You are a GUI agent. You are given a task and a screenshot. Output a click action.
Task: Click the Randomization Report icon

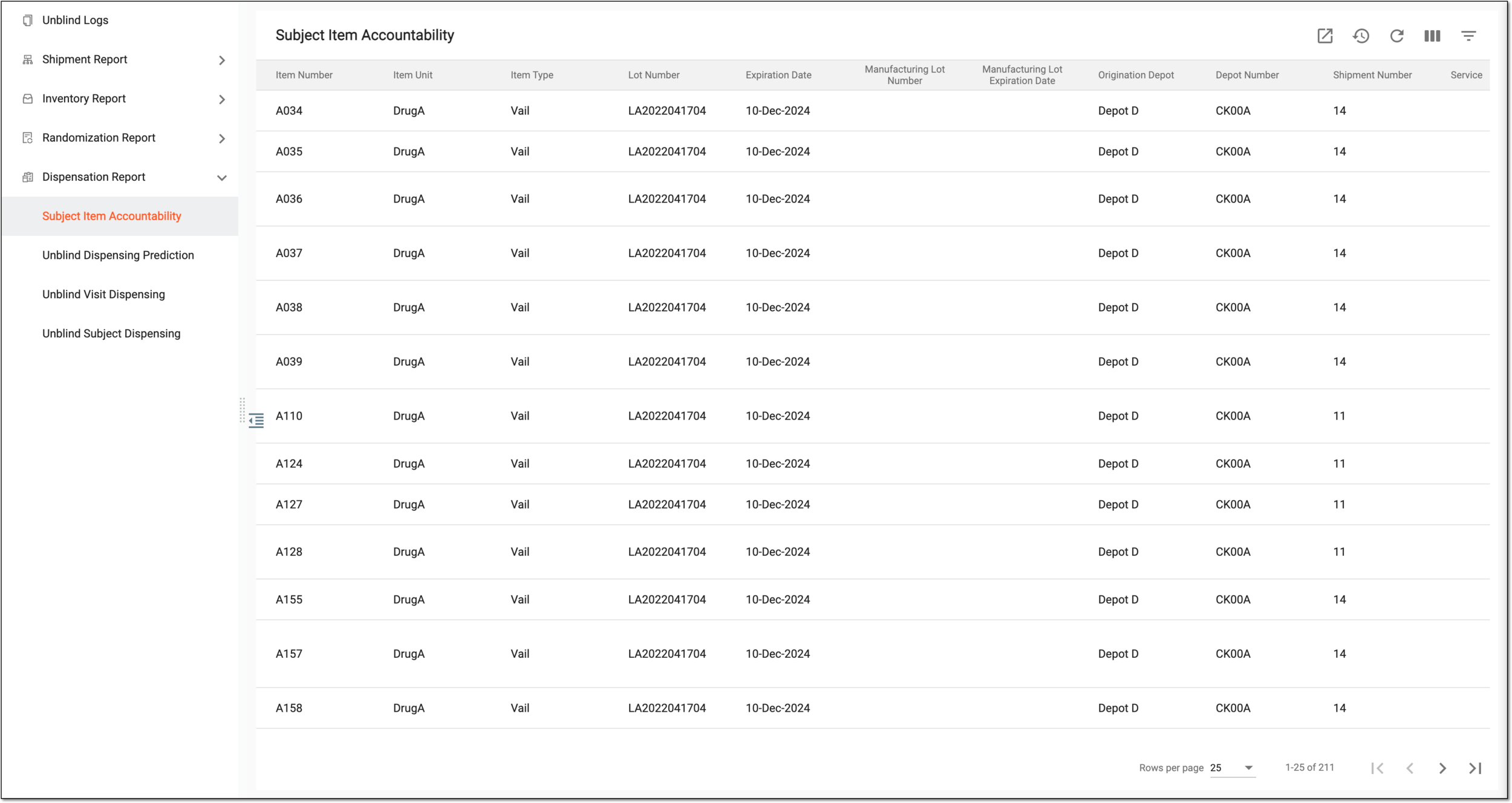(x=27, y=138)
